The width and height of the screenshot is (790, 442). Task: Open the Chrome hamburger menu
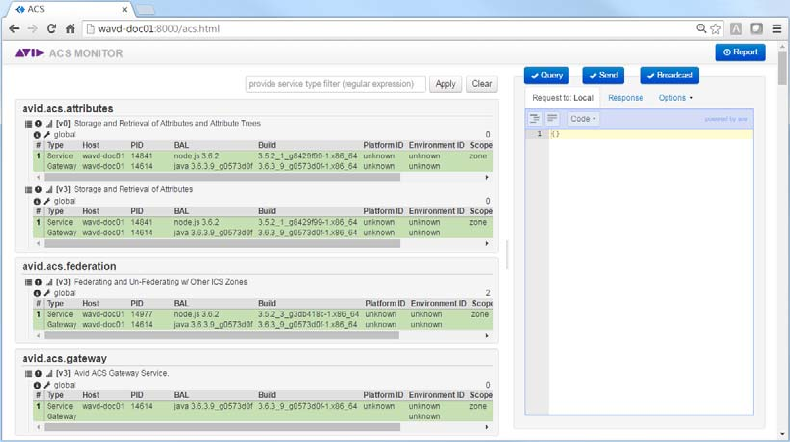pyautogui.click(x=776, y=29)
